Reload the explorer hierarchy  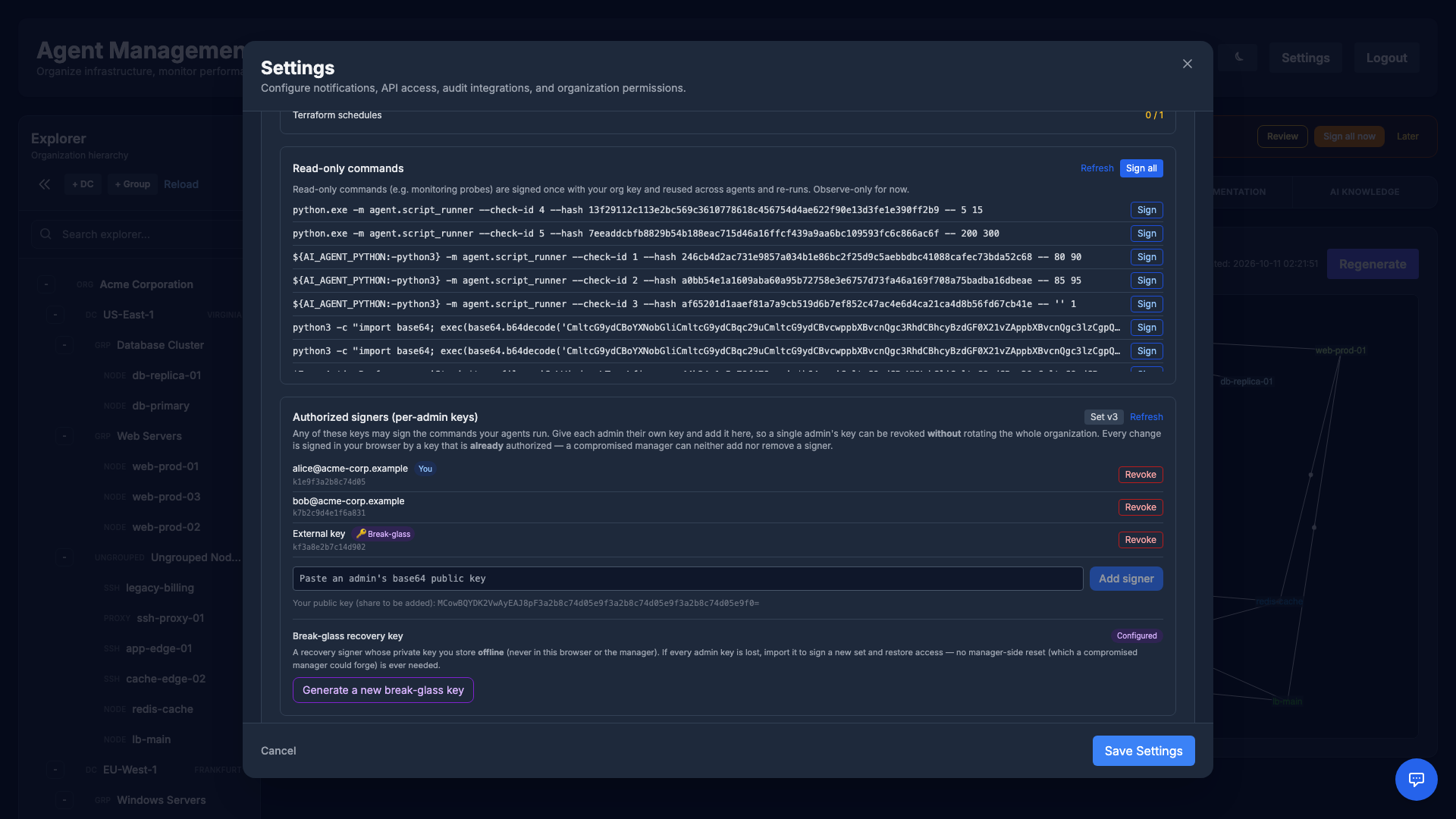181,184
